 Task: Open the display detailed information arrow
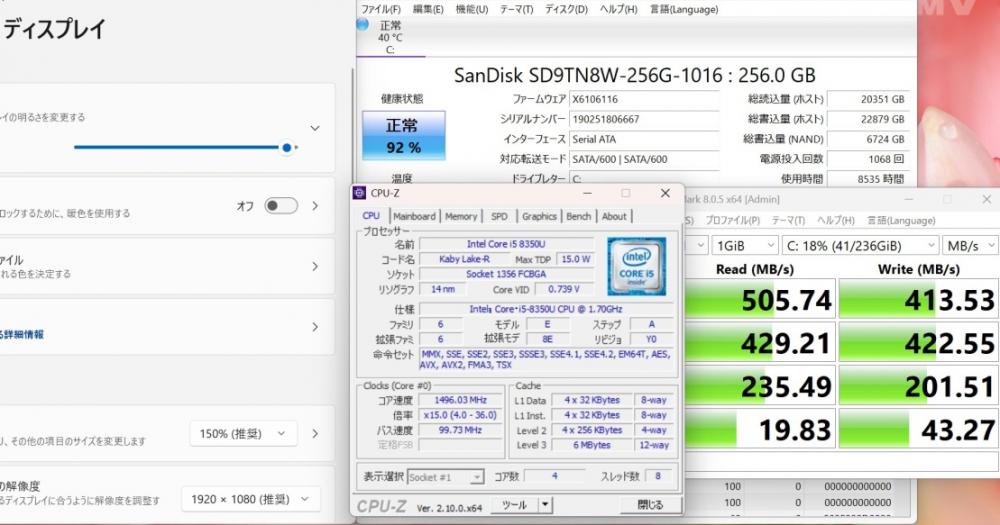pos(315,327)
